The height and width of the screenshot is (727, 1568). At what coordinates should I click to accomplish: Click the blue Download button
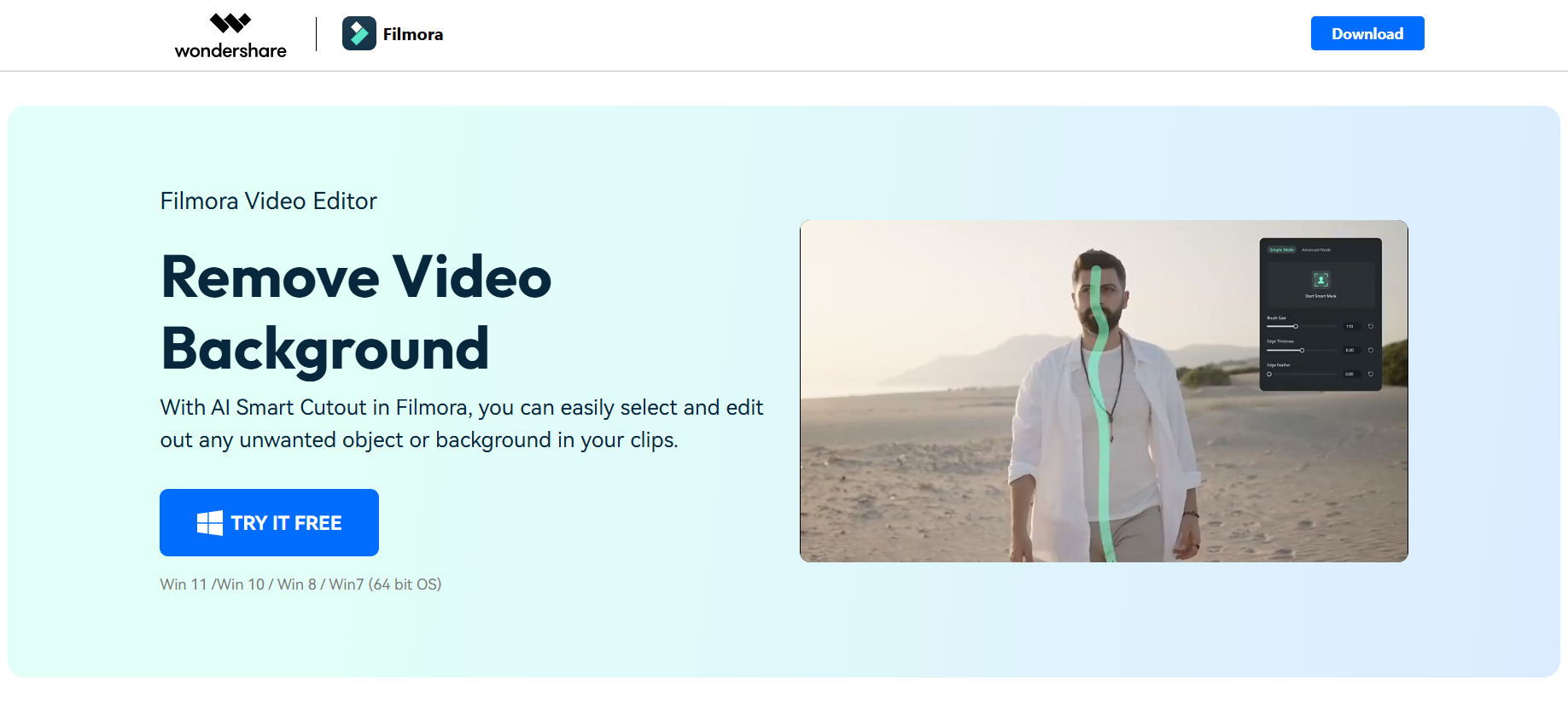coord(1367,33)
